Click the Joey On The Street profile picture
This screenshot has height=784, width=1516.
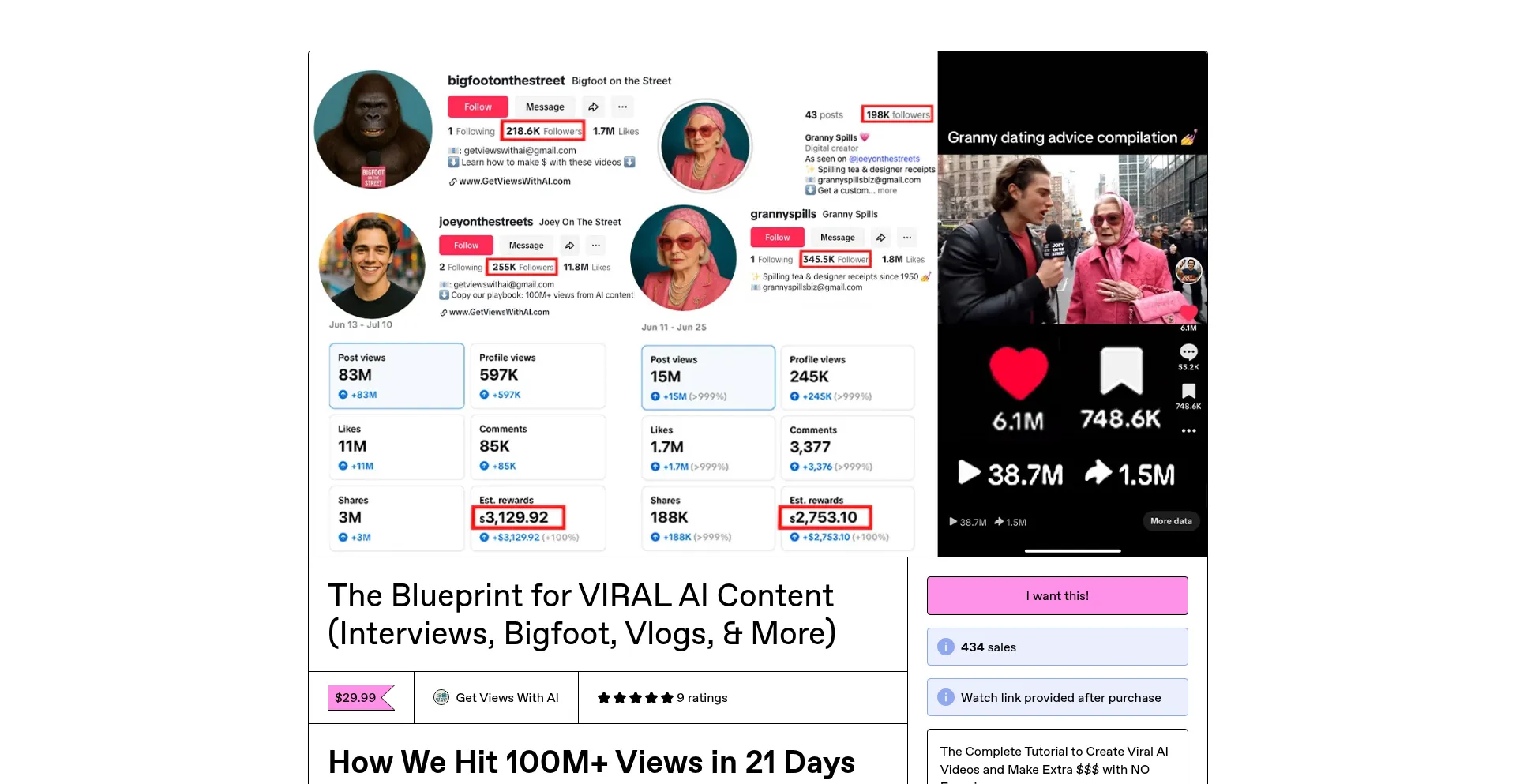[x=371, y=265]
